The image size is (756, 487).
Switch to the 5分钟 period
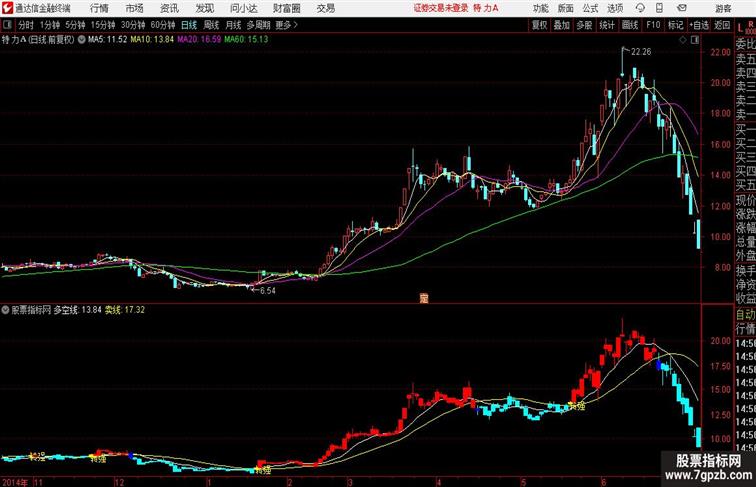tap(75, 25)
